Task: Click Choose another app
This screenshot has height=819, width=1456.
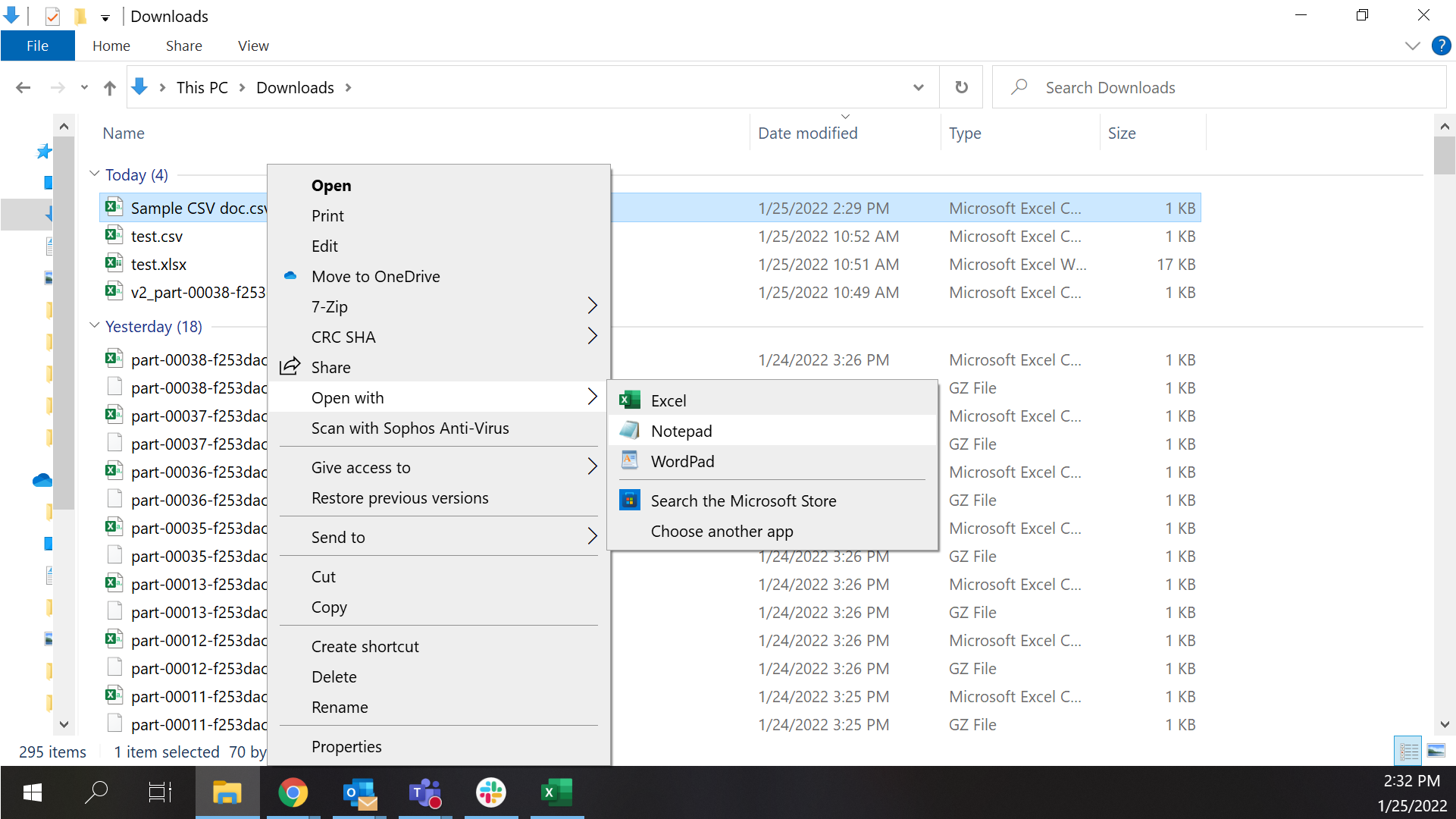Action: [x=722, y=531]
